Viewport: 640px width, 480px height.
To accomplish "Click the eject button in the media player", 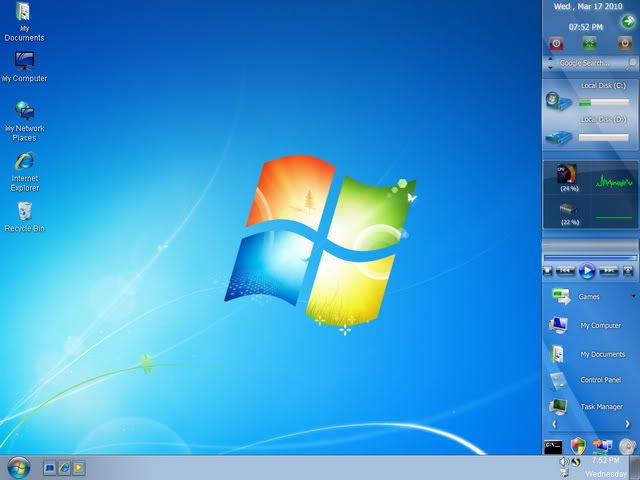I will 629,271.
